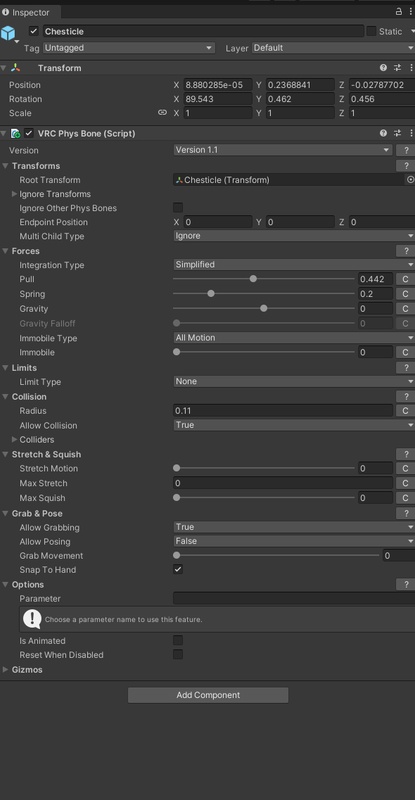Click Rotation Y value field

coord(300,99)
